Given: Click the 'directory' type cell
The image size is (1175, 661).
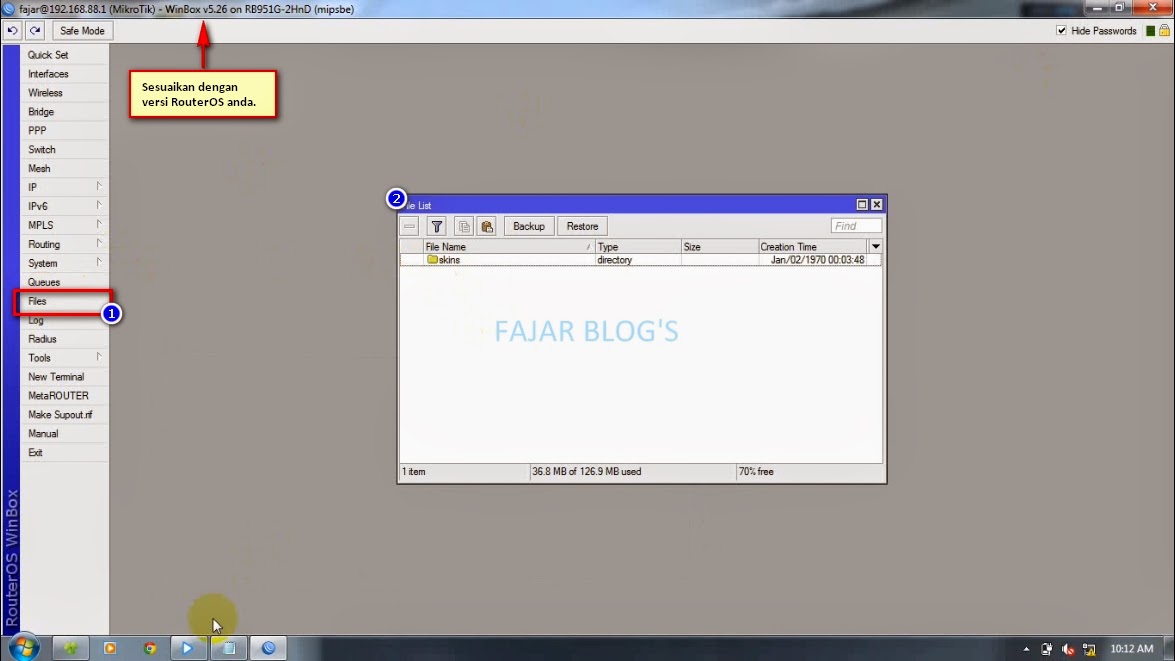Looking at the screenshot, I should pos(614,260).
